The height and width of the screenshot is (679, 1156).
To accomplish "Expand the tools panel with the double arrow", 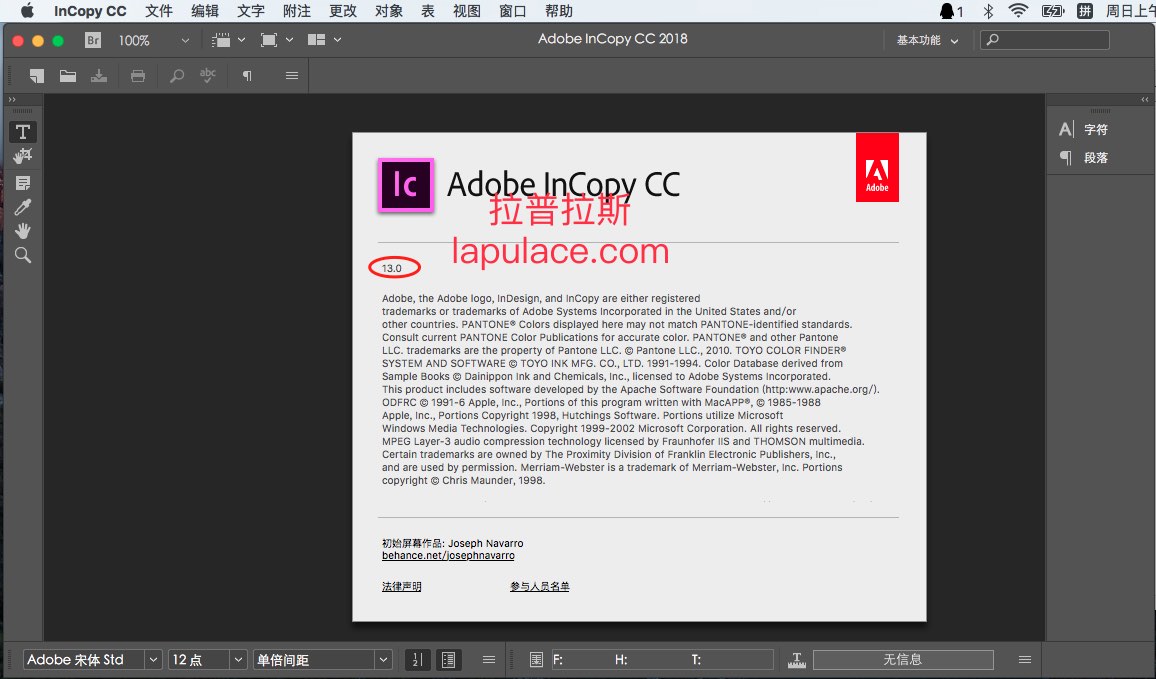I will 12,100.
